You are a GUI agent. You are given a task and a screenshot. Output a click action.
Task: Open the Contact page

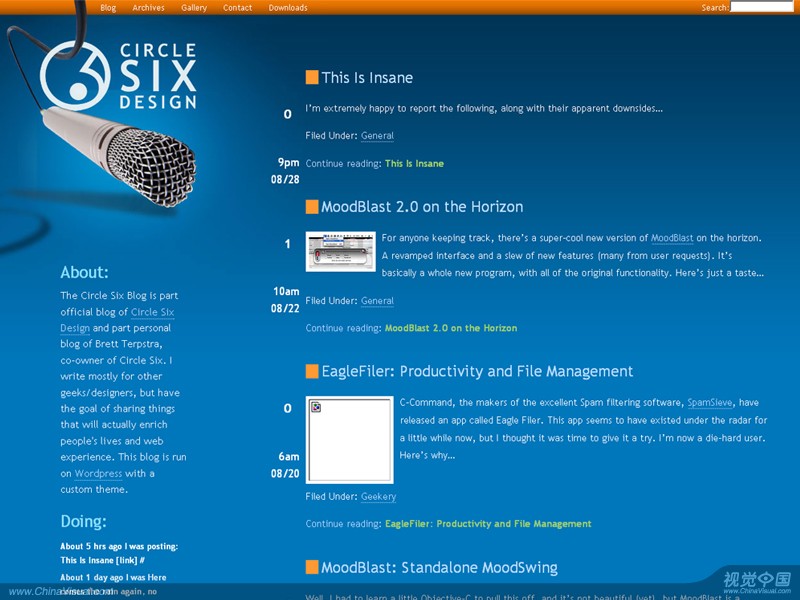[x=237, y=8]
